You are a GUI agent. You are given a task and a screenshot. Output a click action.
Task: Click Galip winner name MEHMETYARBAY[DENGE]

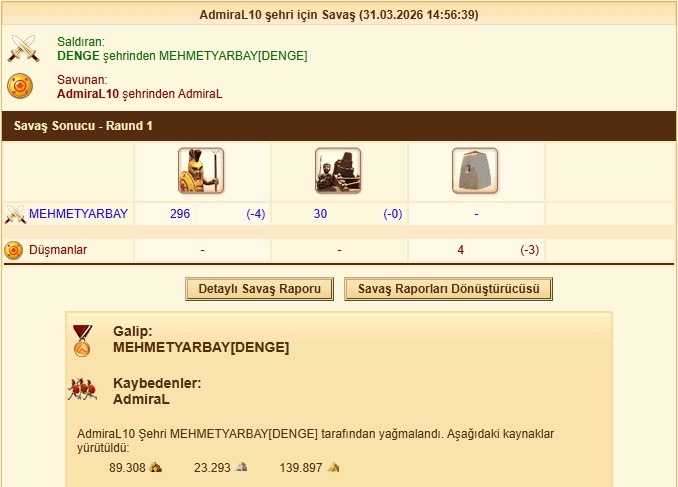(x=201, y=347)
